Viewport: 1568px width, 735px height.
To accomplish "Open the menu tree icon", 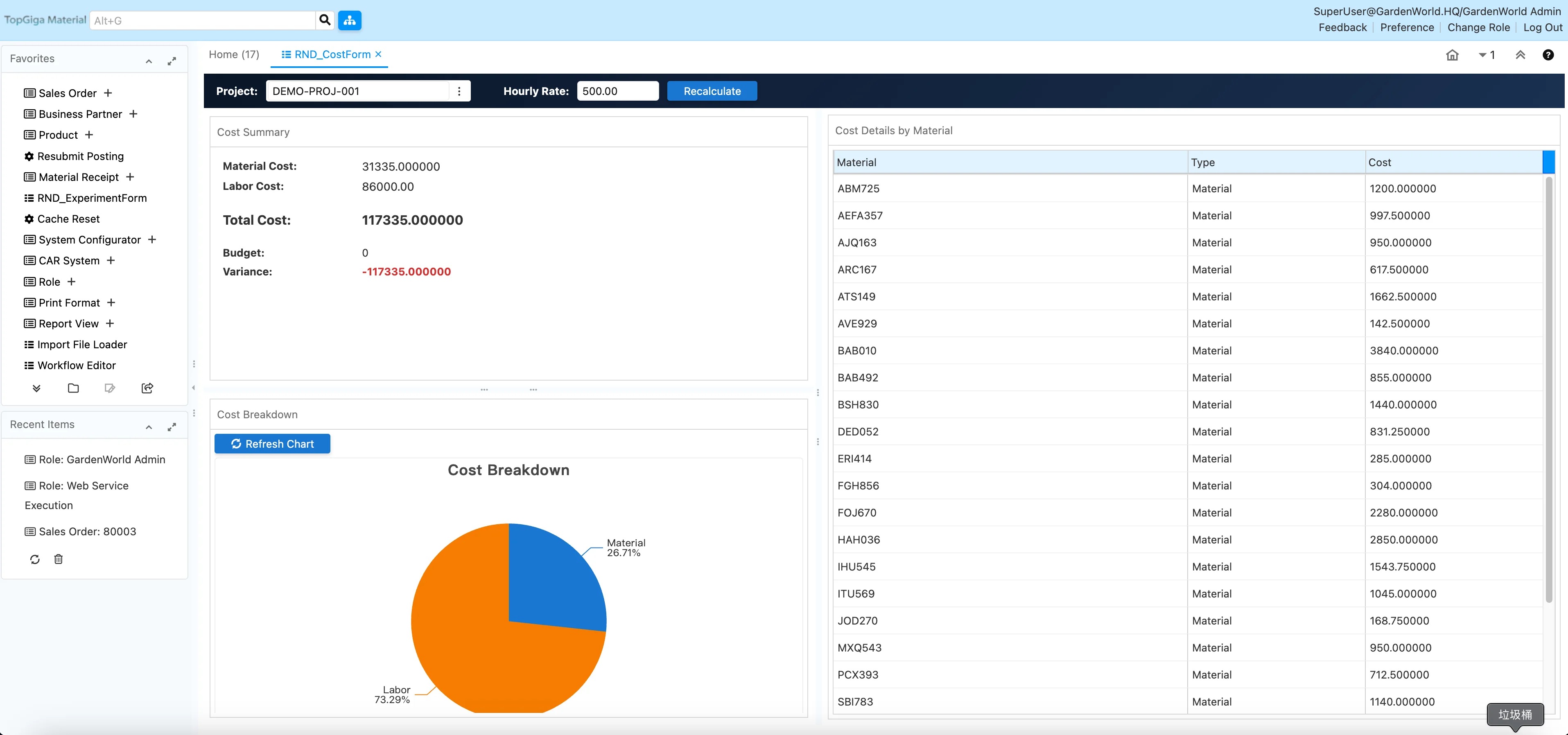I will point(349,20).
